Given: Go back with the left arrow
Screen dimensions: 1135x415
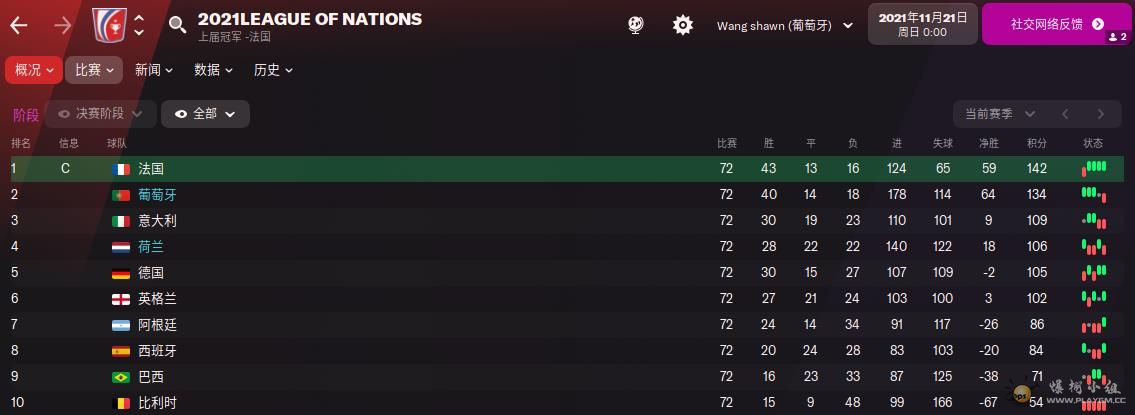Looking at the screenshot, I should click(x=19, y=25).
